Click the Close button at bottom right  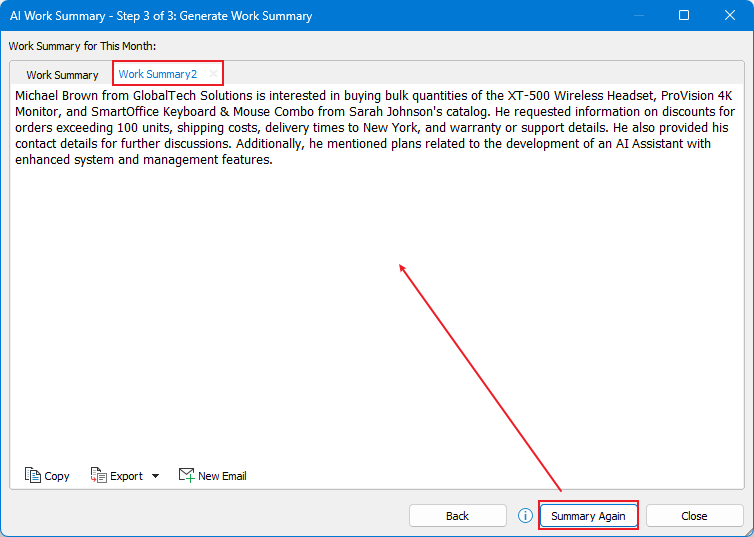[694, 516]
